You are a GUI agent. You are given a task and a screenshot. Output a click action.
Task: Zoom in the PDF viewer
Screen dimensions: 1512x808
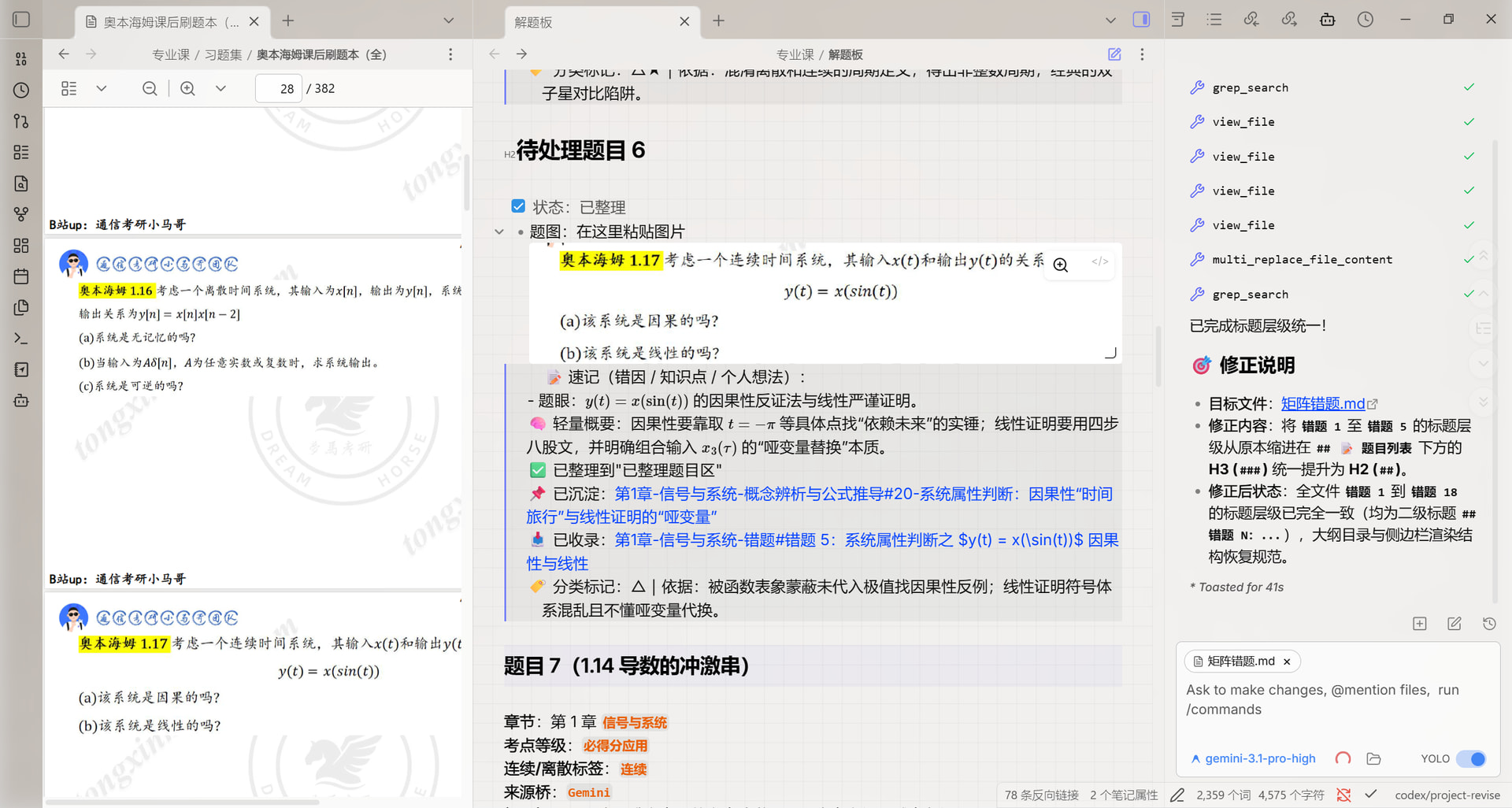(187, 88)
